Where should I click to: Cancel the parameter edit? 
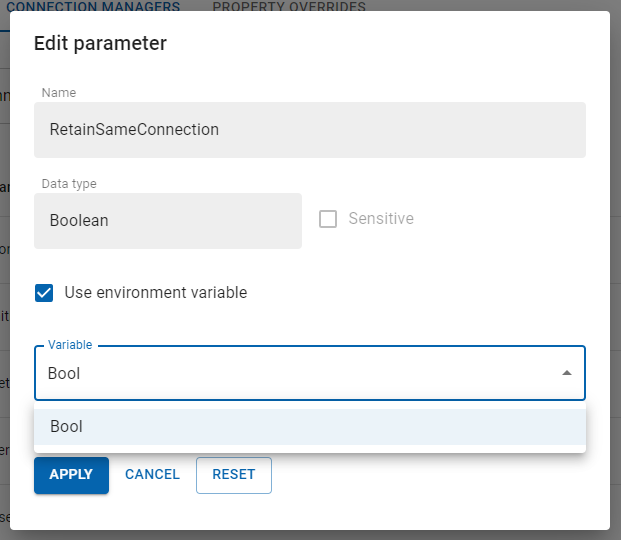click(x=152, y=475)
